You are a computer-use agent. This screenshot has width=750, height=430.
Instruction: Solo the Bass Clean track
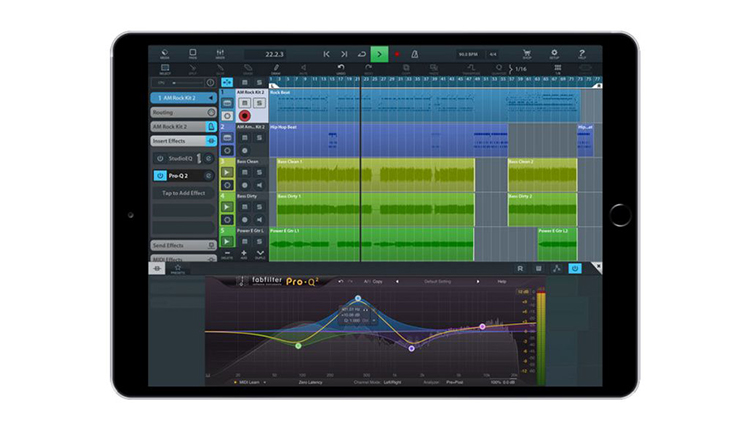[259, 172]
